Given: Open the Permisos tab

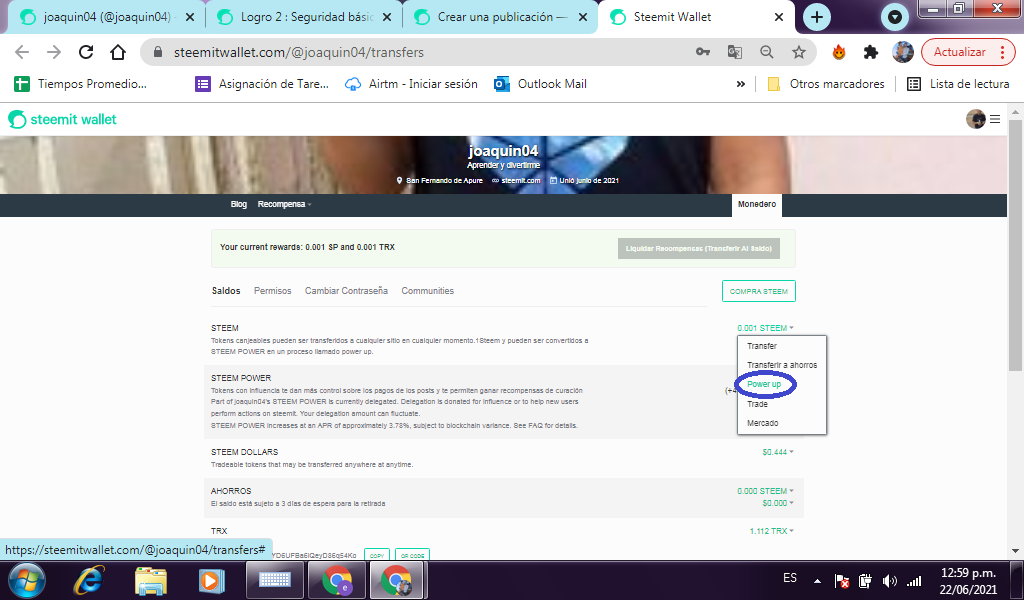Looking at the screenshot, I should 272,291.
